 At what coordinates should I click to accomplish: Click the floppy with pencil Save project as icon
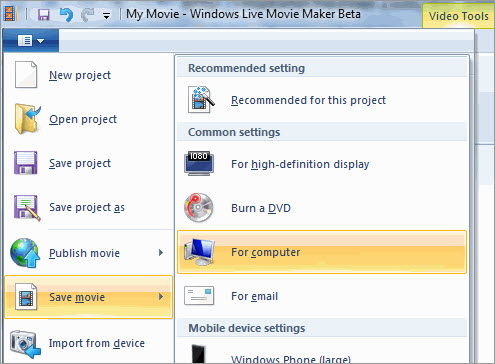27,207
